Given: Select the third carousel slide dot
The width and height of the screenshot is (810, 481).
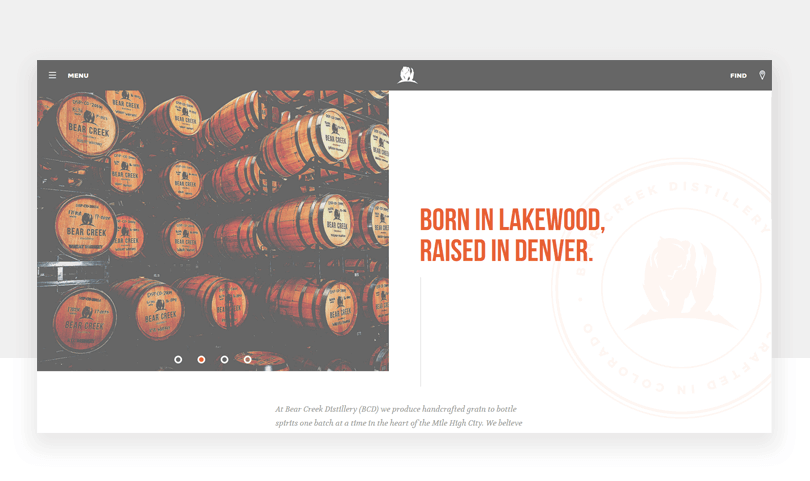Looking at the screenshot, I should click(224, 359).
